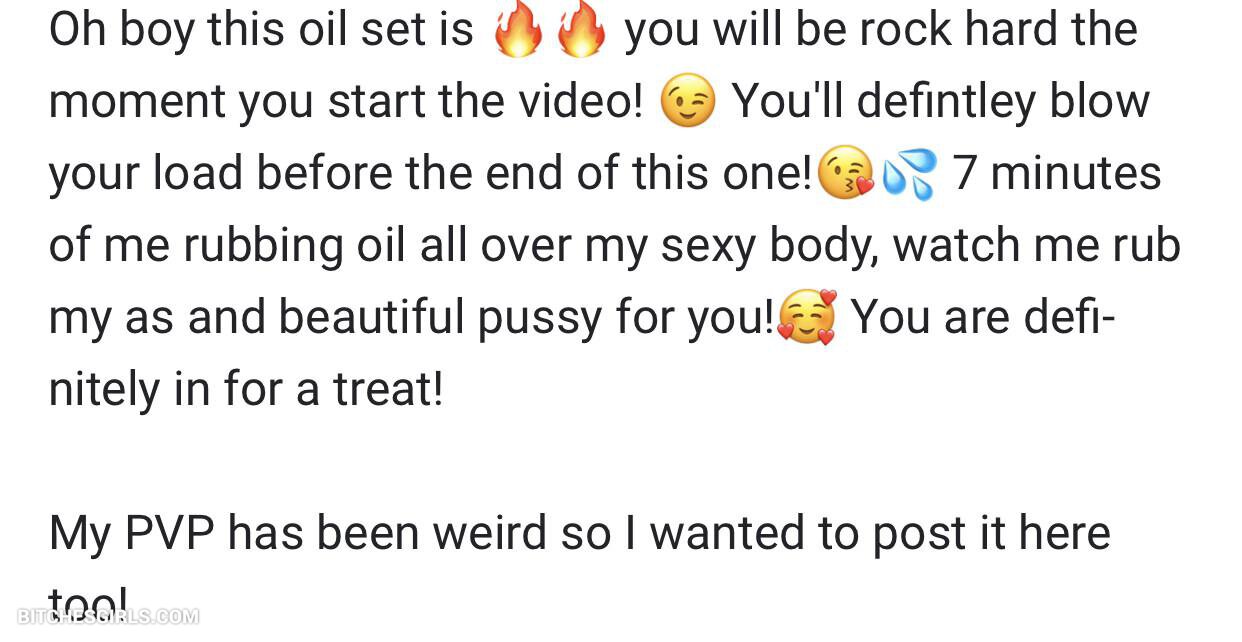Viewport: 1242px width, 642px height.
Task: Select the winking face emoji
Action: 688,102
